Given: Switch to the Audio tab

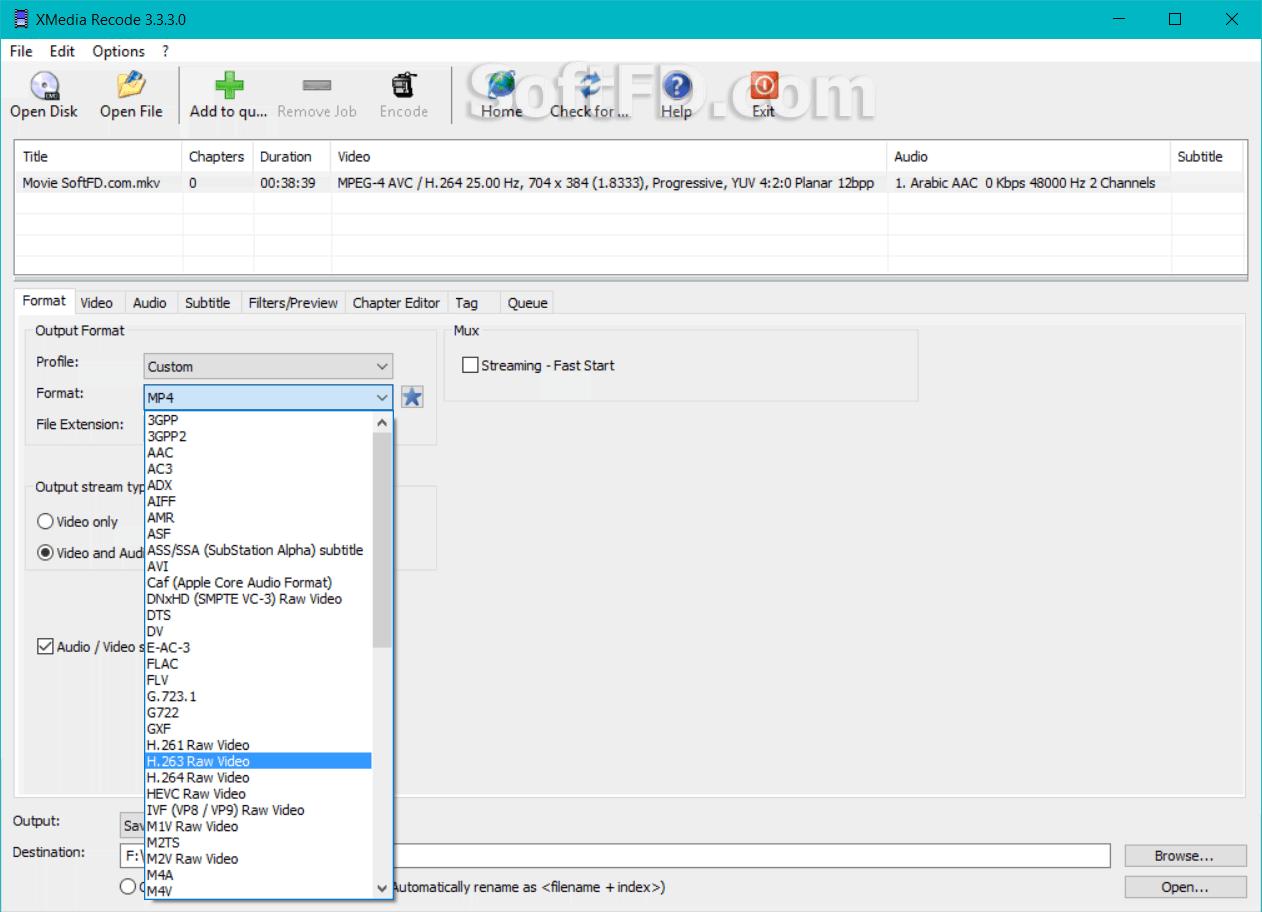Looking at the screenshot, I should (150, 303).
